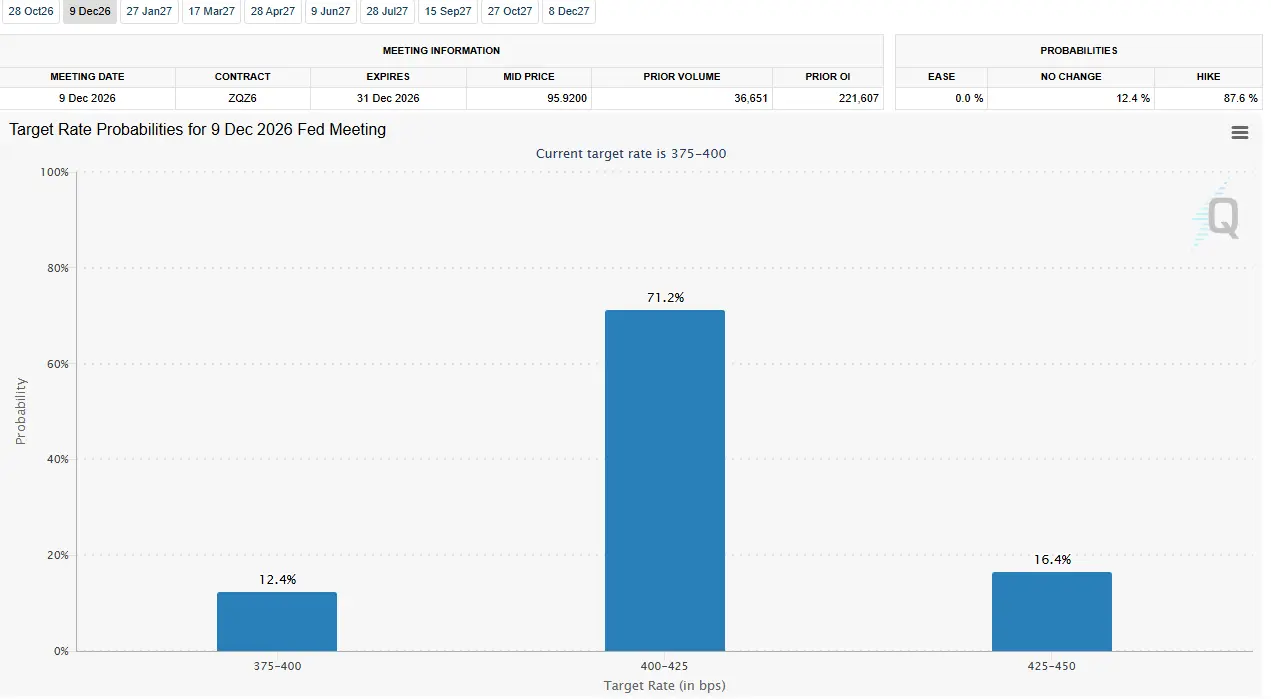The width and height of the screenshot is (1271, 699).
Task: Select the 400-425 probability bar
Action: point(665,481)
